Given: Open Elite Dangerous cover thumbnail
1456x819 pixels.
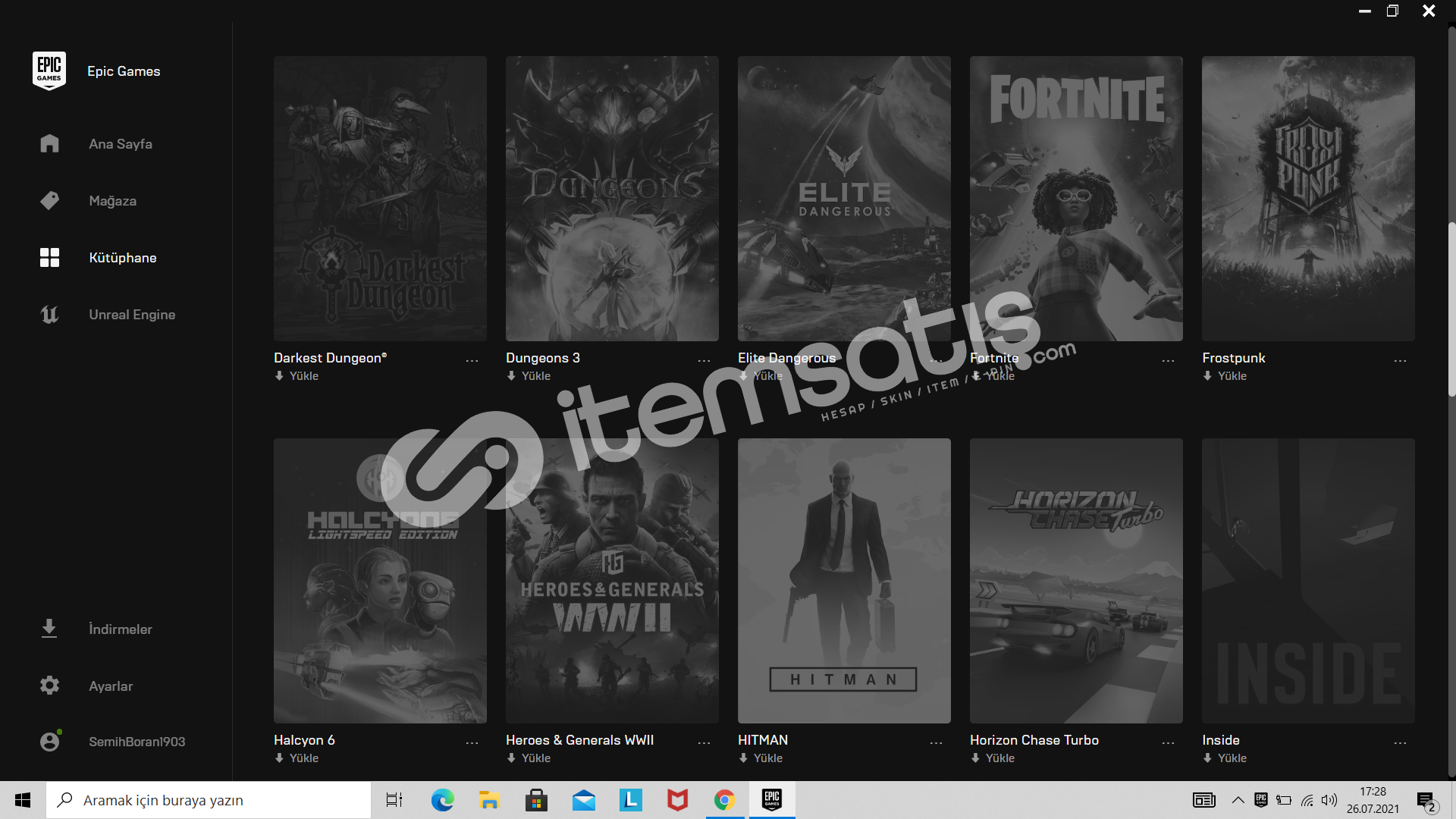Looking at the screenshot, I should (x=844, y=199).
